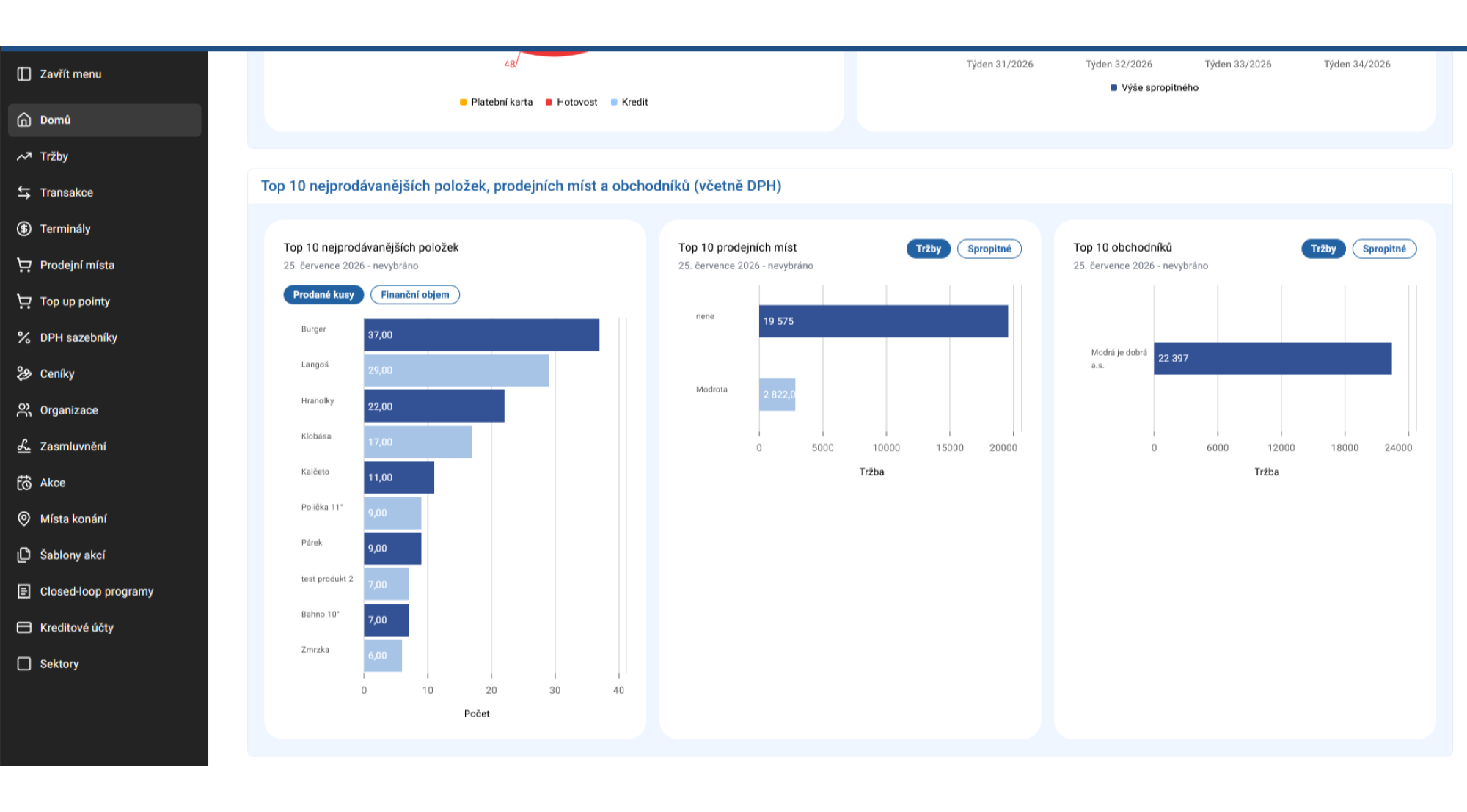Select Tržby toggle in Top 10 prodejních míst

pos(929,249)
